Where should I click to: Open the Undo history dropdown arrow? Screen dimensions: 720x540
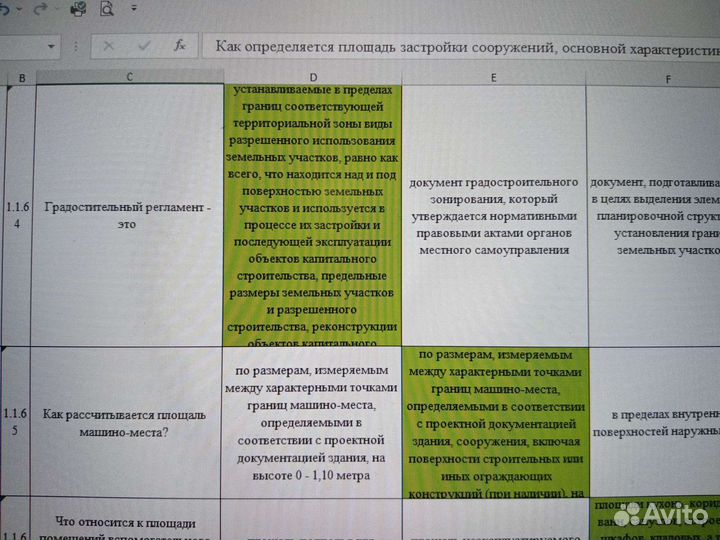pos(20,10)
